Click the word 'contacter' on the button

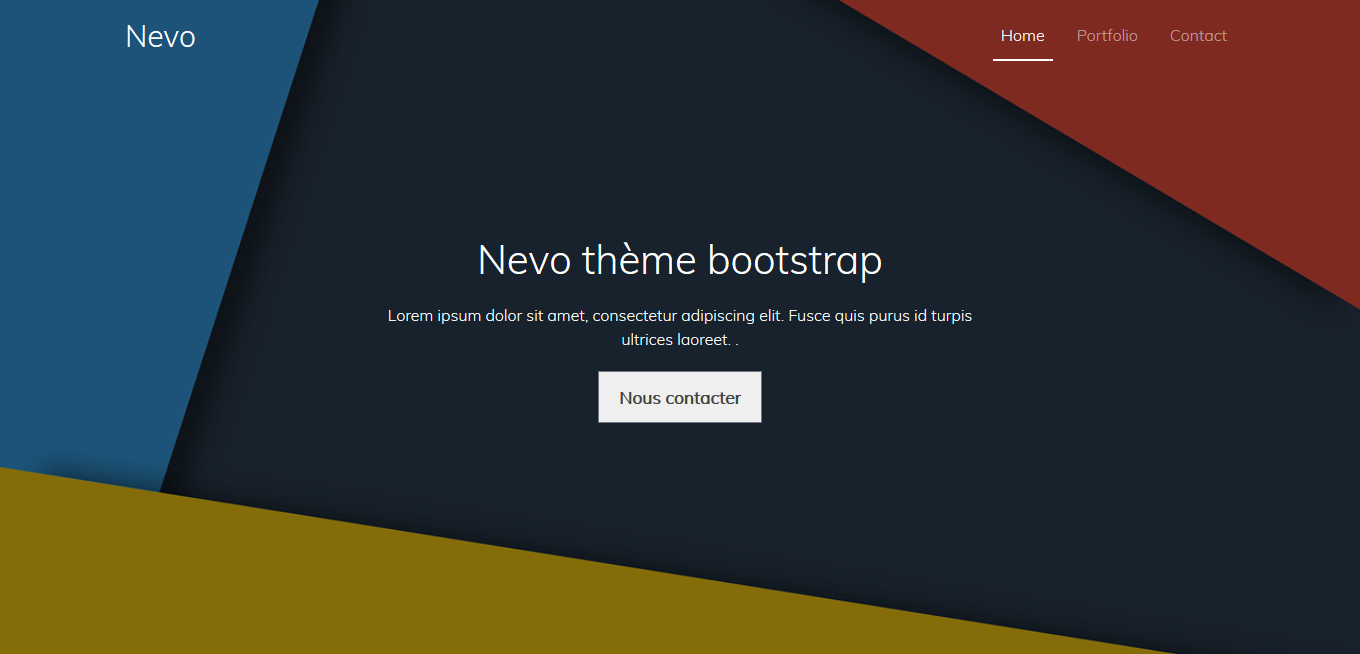click(703, 398)
